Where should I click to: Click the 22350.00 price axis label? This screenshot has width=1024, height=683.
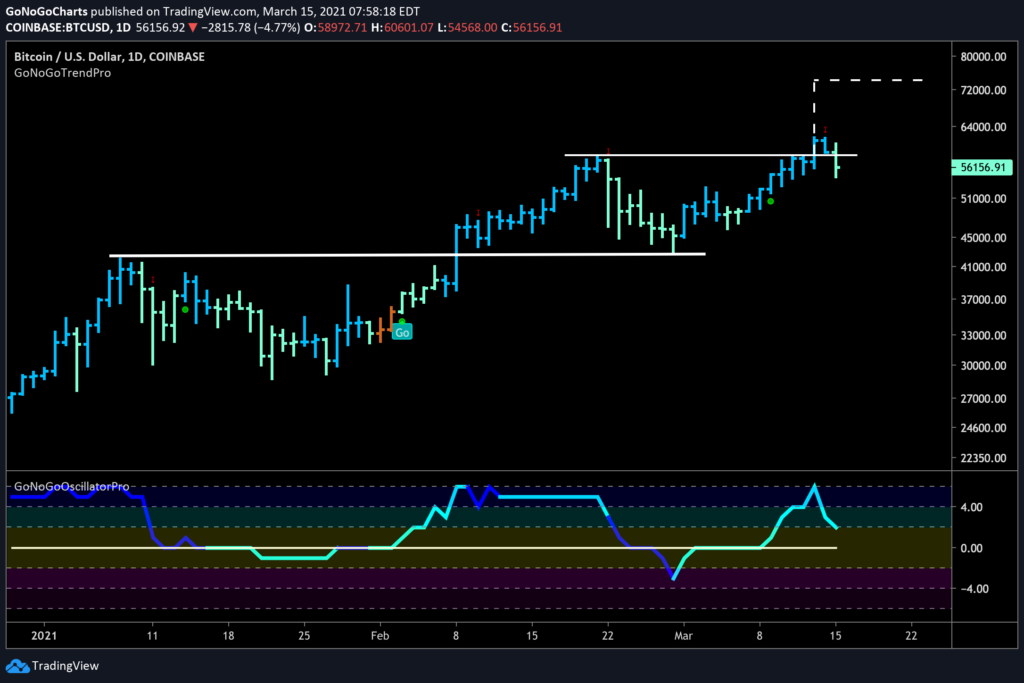[983, 458]
